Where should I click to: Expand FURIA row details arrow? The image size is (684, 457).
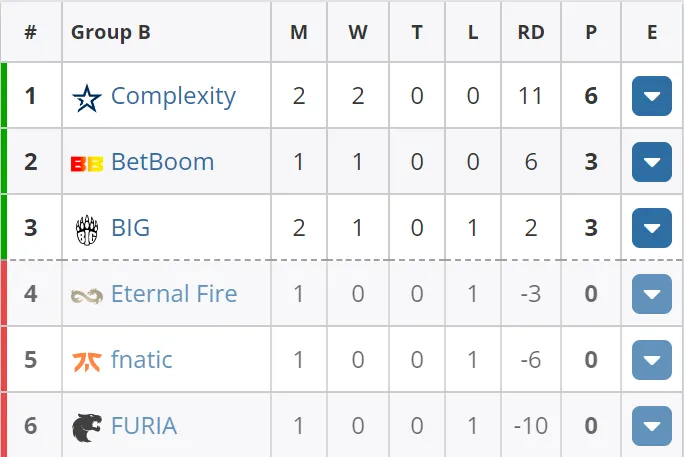[x=652, y=426]
